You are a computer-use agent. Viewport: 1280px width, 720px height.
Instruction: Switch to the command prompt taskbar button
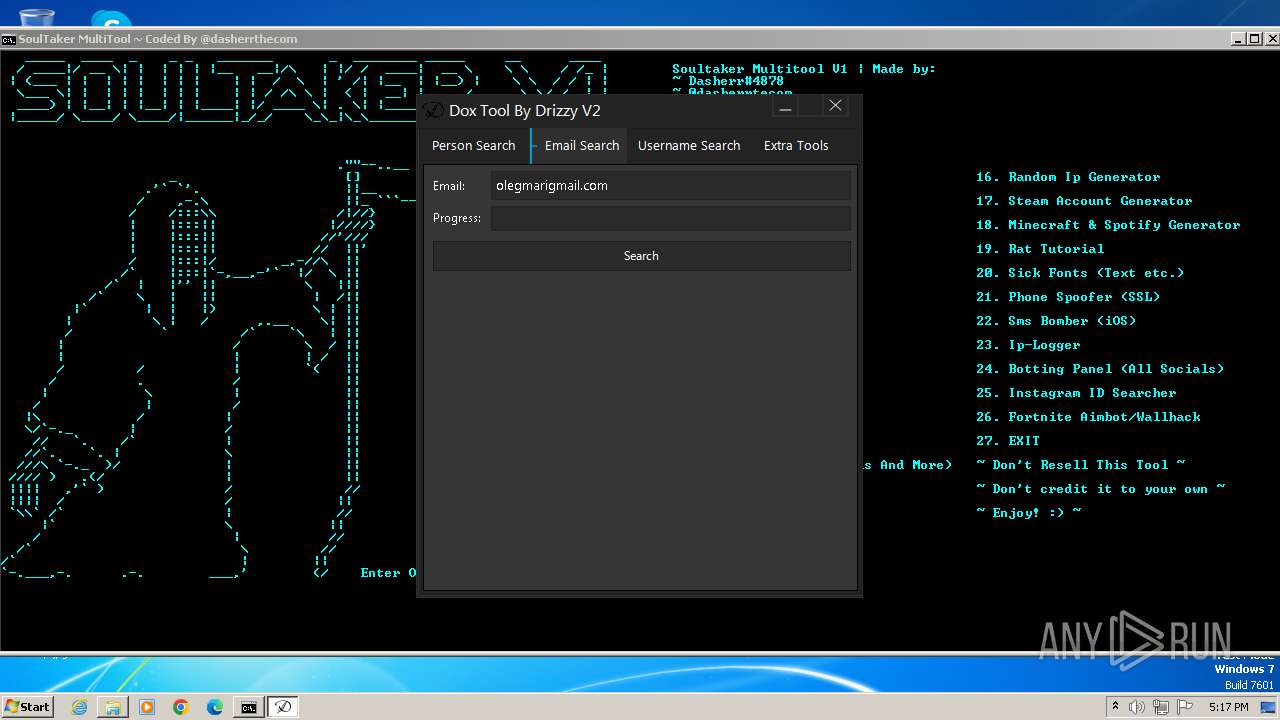pos(248,707)
